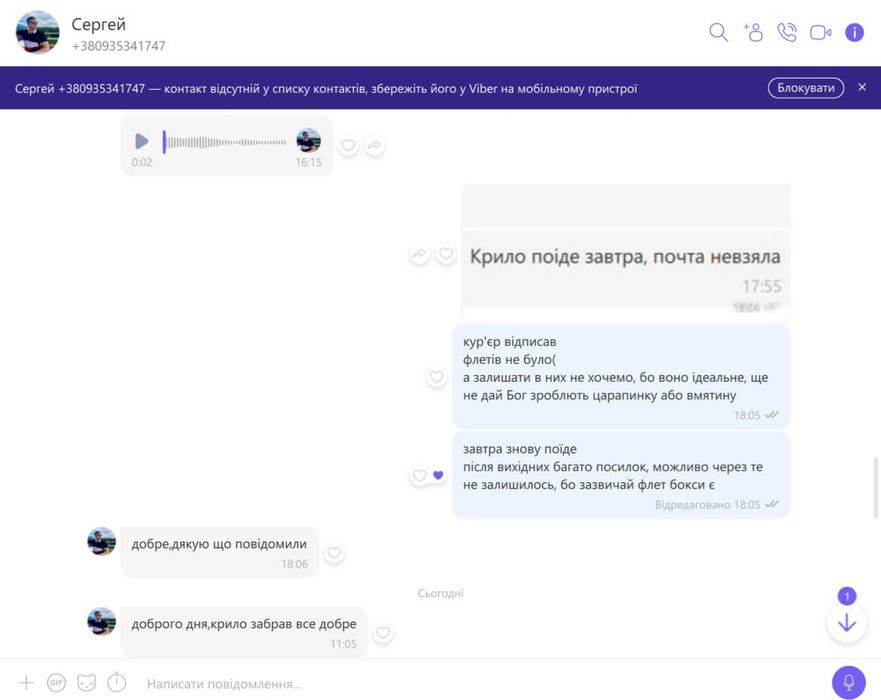
Task: Start a video call with Сергей
Action: click(x=820, y=33)
